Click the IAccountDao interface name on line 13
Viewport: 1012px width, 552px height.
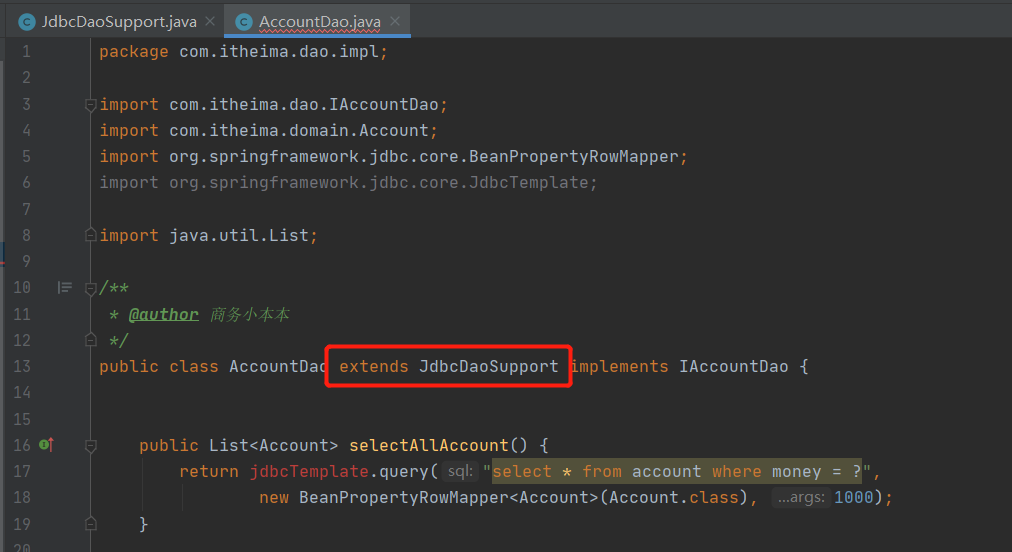[733, 367]
